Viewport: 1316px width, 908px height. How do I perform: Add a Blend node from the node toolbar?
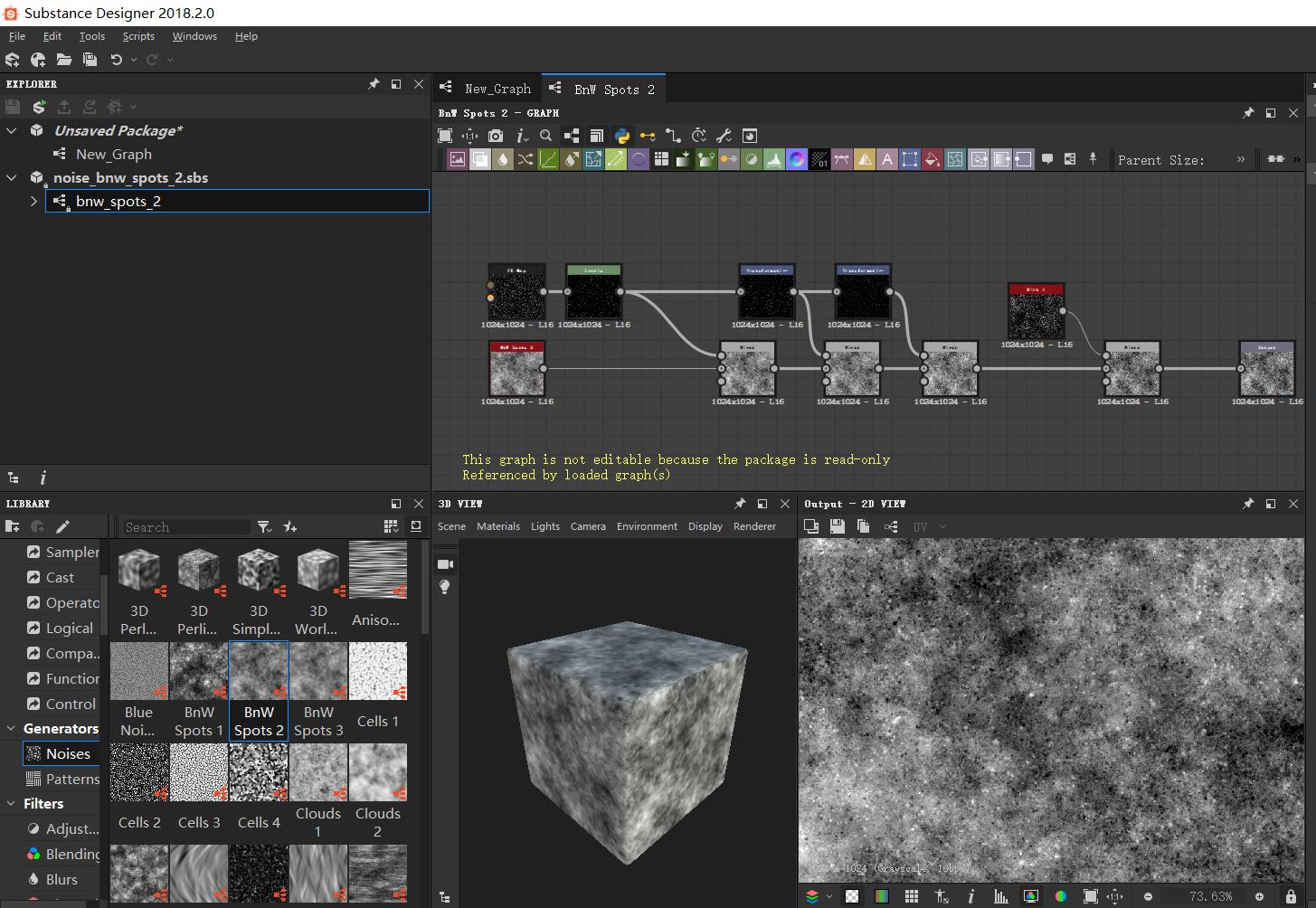[x=480, y=159]
